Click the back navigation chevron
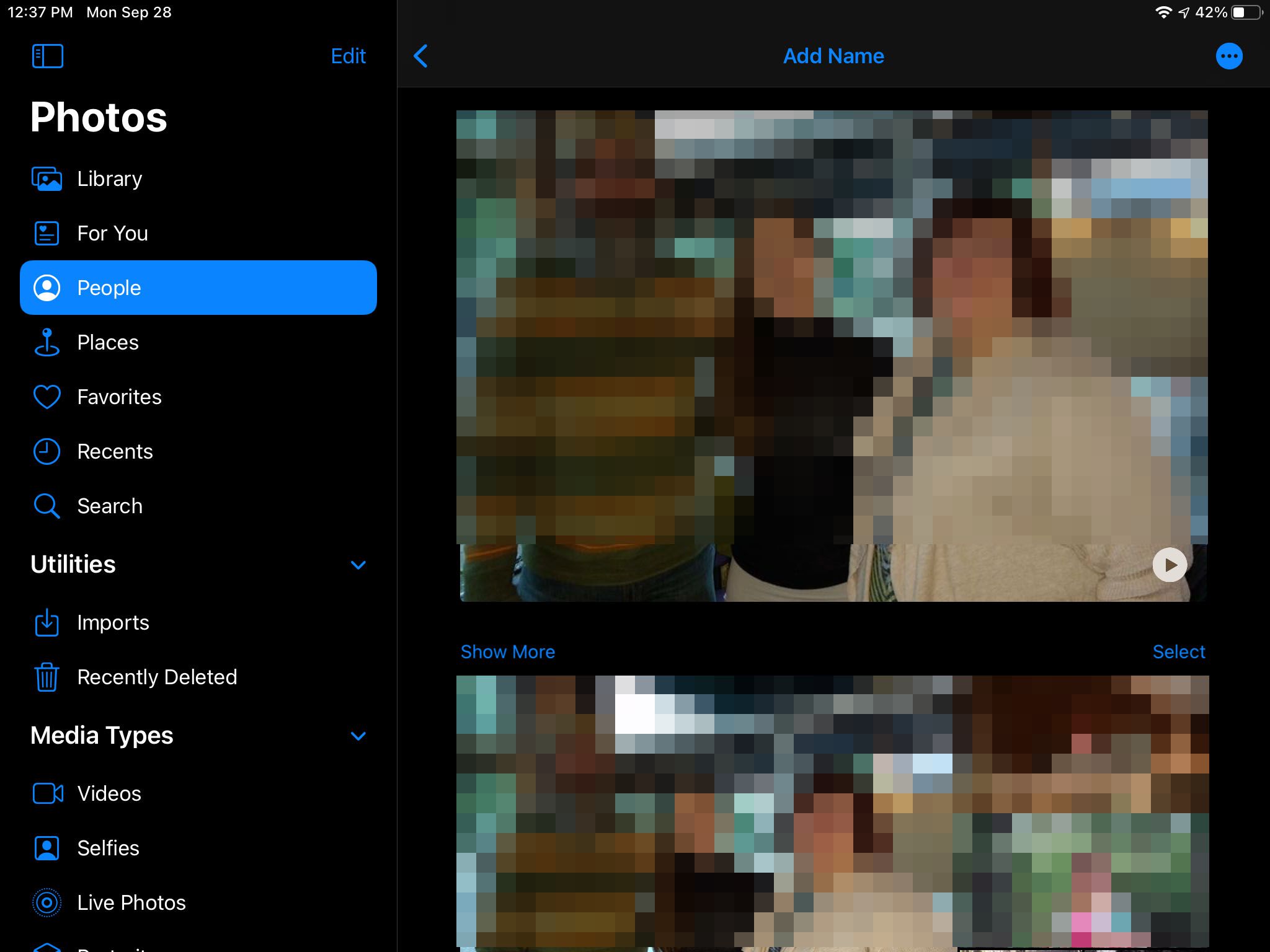This screenshot has height=952, width=1270. (422, 56)
